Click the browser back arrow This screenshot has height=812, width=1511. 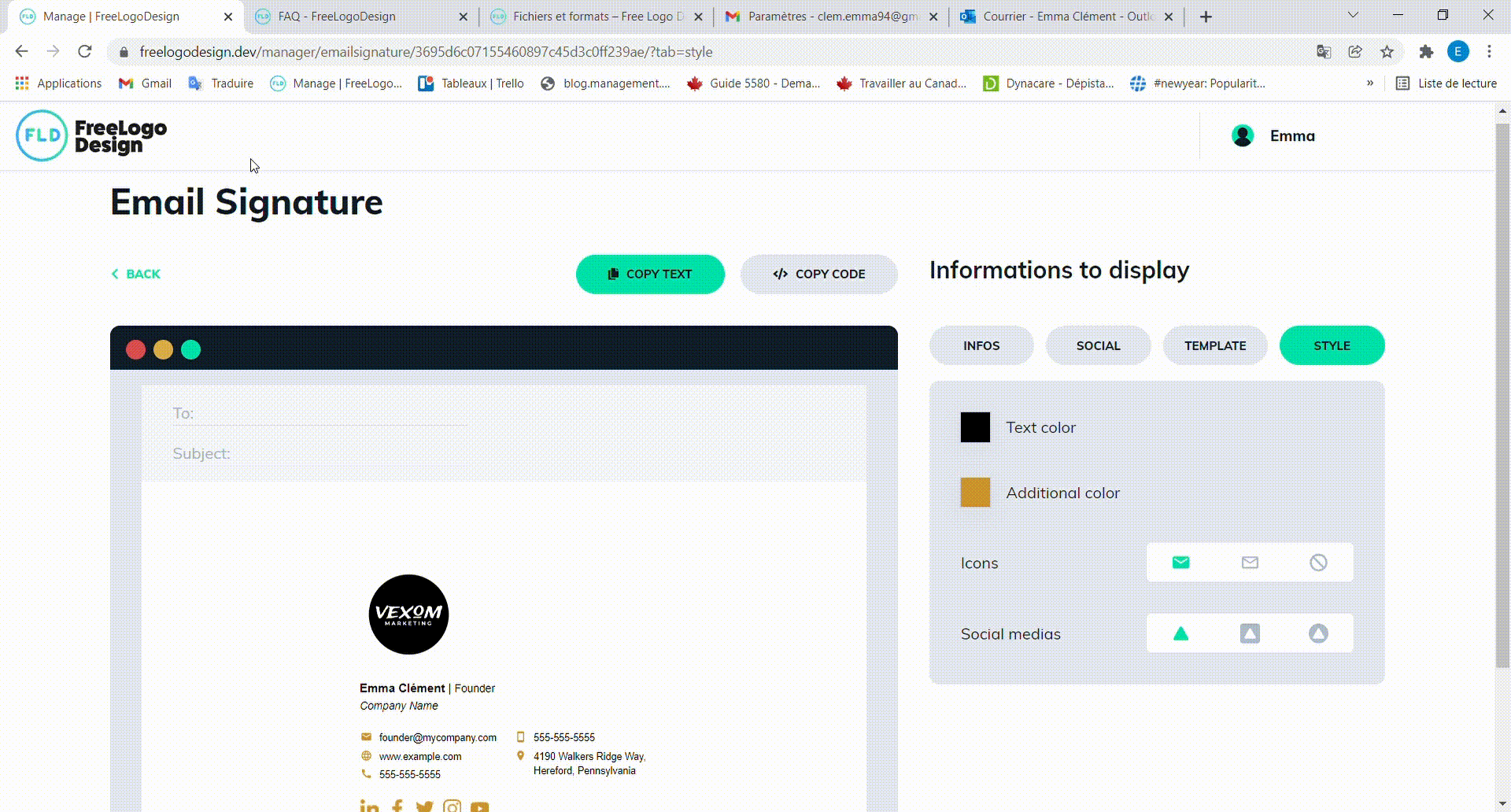[x=21, y=51]
